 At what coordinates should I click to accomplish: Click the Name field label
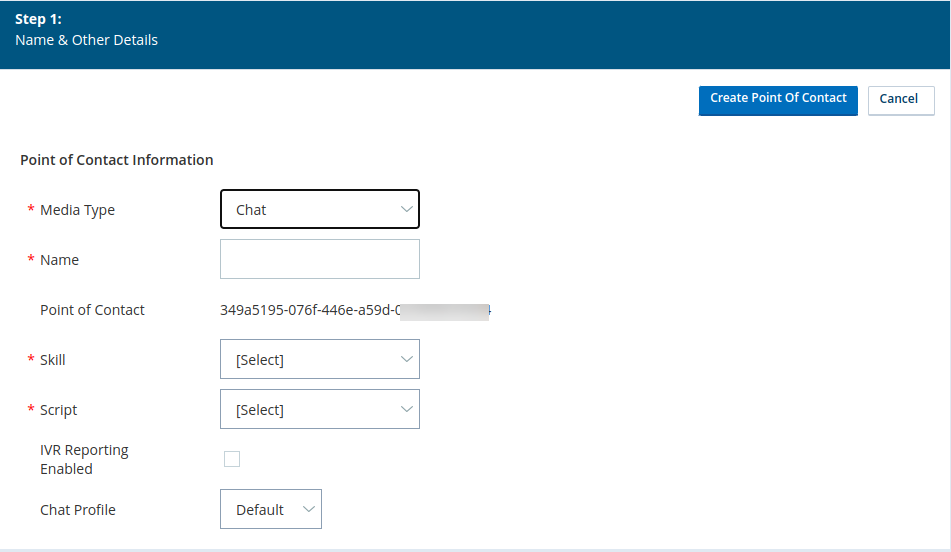[59, 260]
